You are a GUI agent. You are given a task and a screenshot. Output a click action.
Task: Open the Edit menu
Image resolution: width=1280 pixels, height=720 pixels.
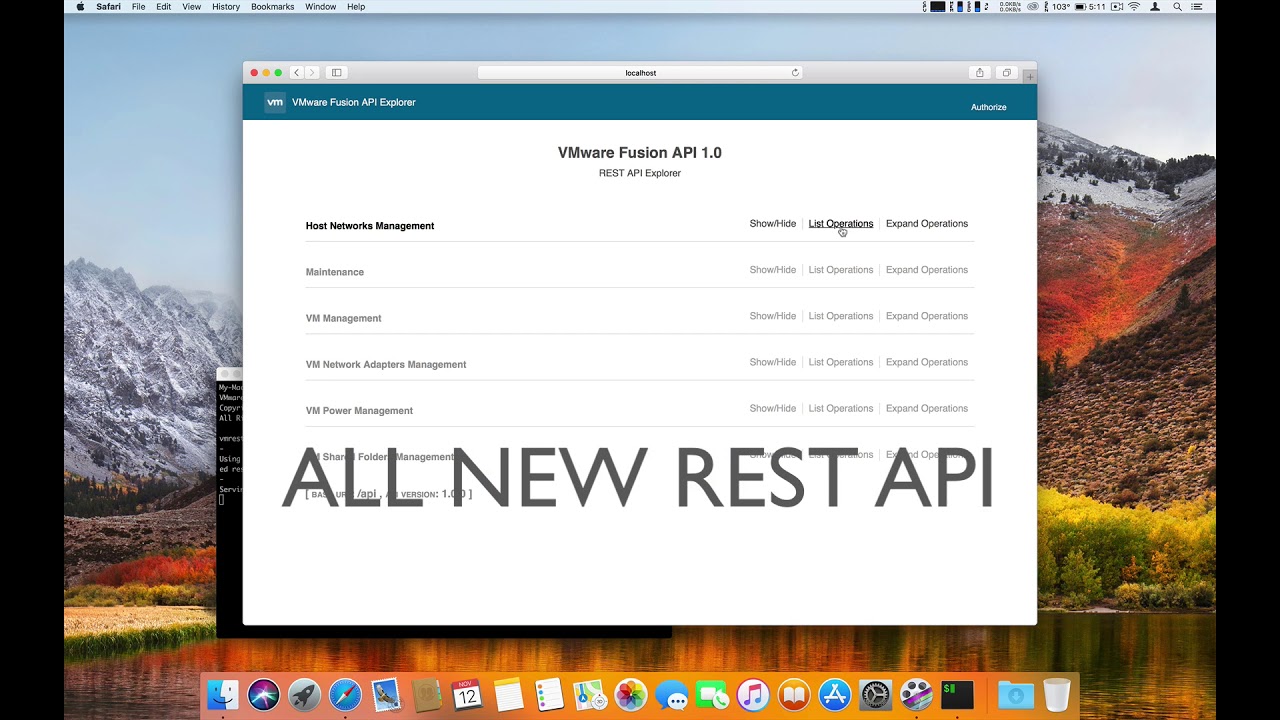tap(163, 7)
